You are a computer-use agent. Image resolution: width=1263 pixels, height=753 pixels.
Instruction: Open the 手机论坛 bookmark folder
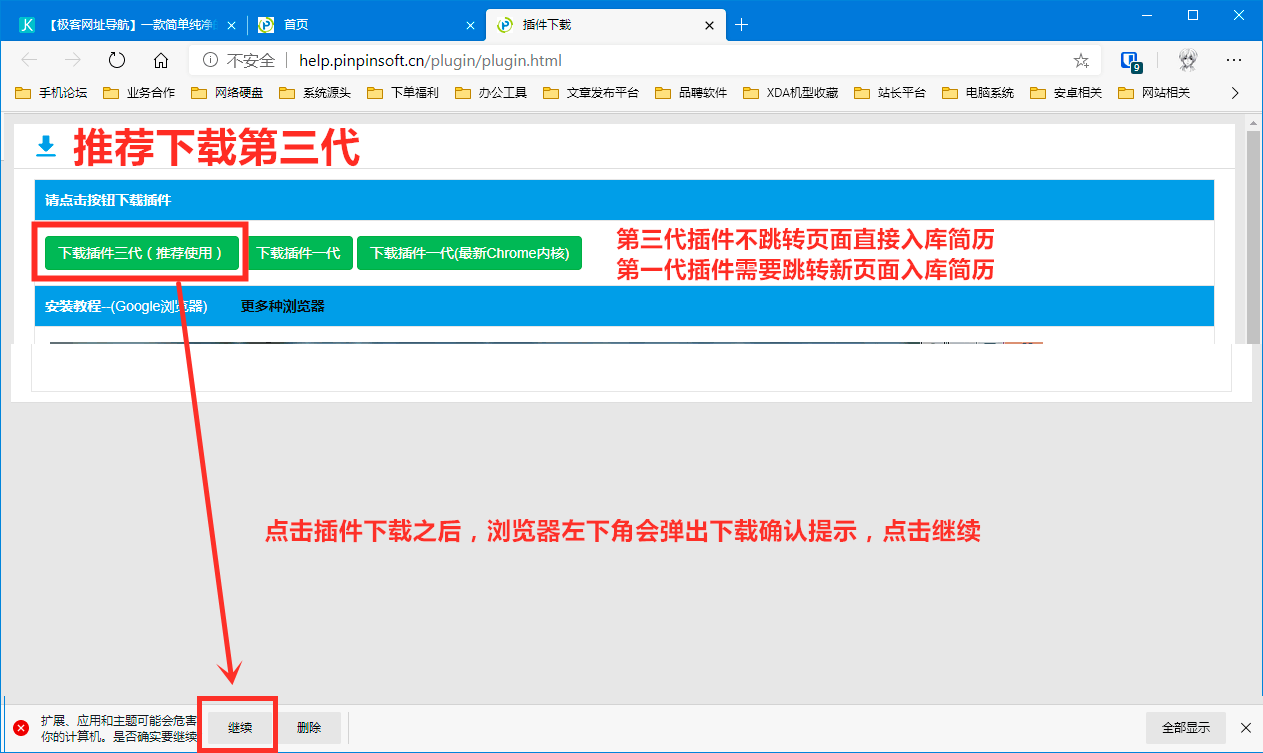pos(47,92)
